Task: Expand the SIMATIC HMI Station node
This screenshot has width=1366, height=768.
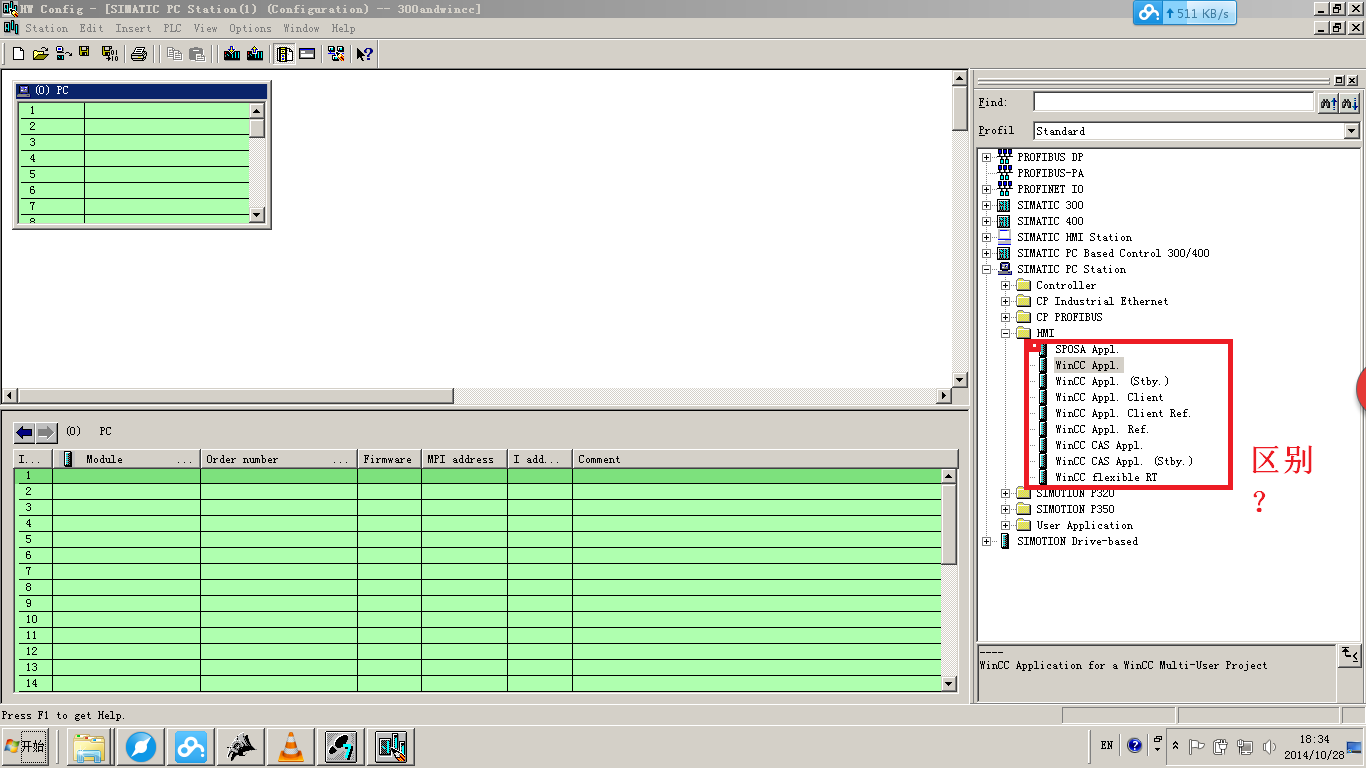Action: coord(987,237)
